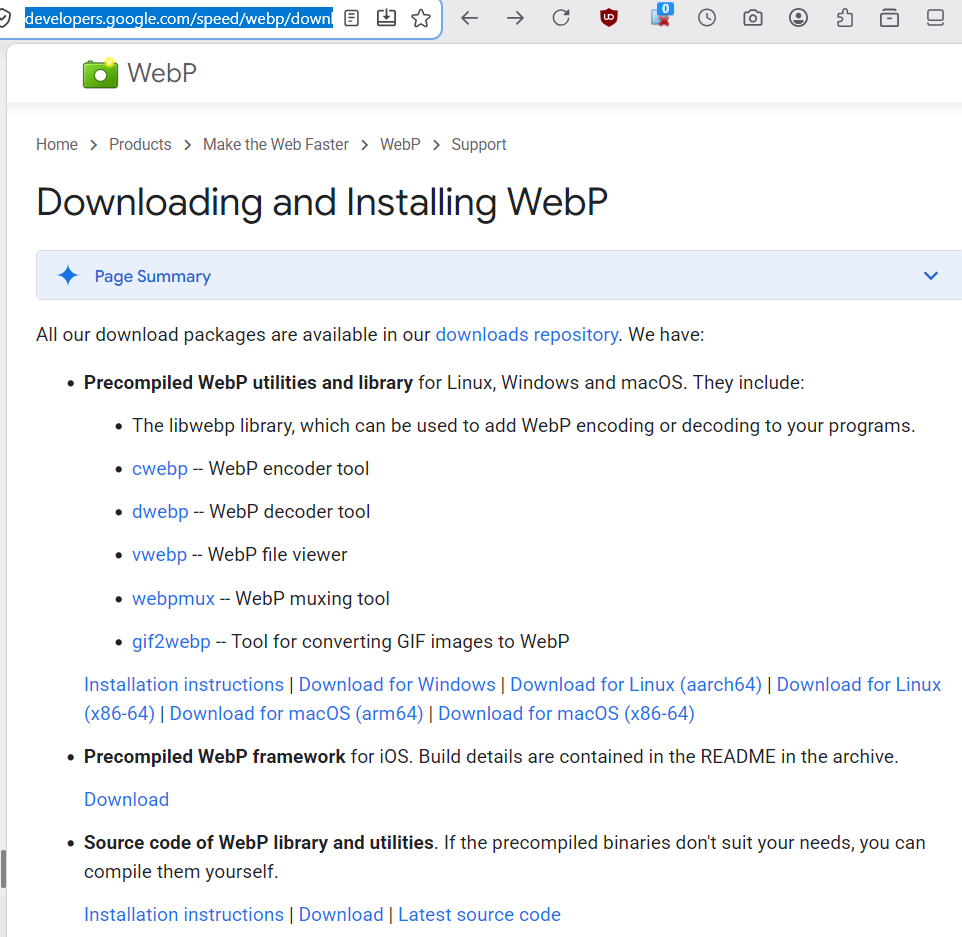Click the vertical scrollbar handle at left edge
The height and width of the screenshot is (937, 962).
(3, 868)
